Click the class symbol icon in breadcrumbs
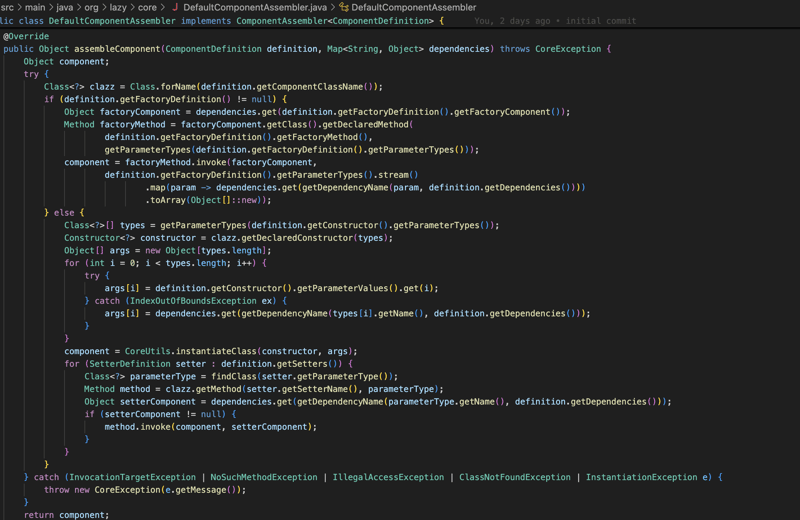 point(343,7)
